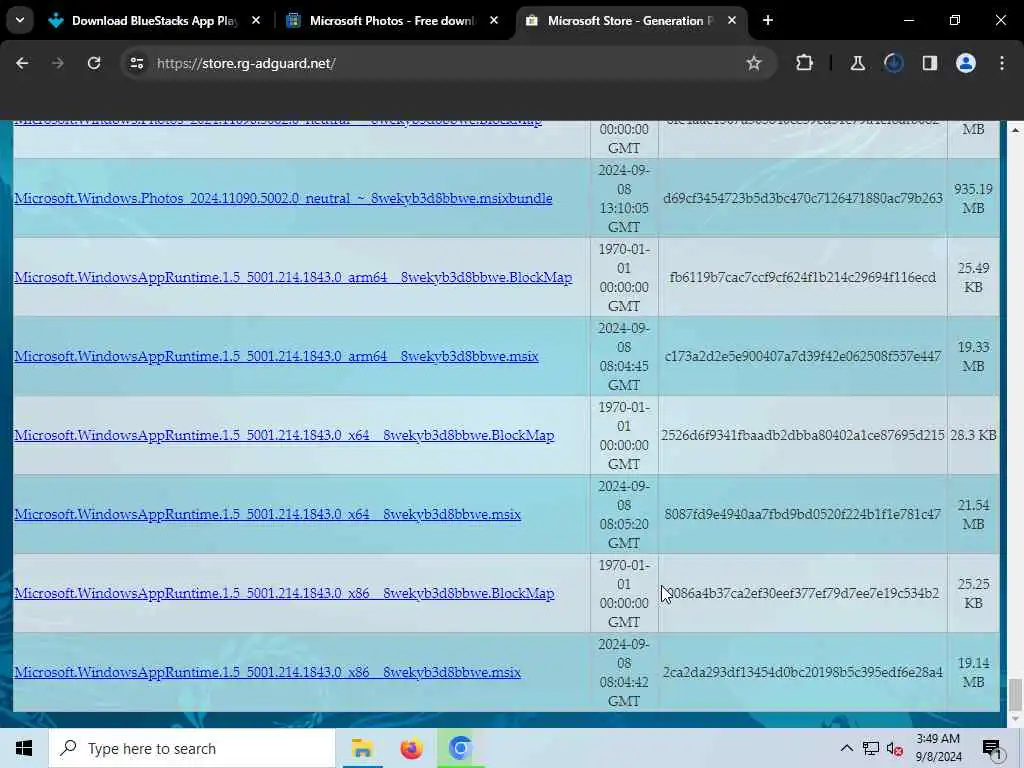Click the page scrollbar down arrow
Image resolution: width=1024 pixels, height=768 pixels.
(x=1015, y=720)
